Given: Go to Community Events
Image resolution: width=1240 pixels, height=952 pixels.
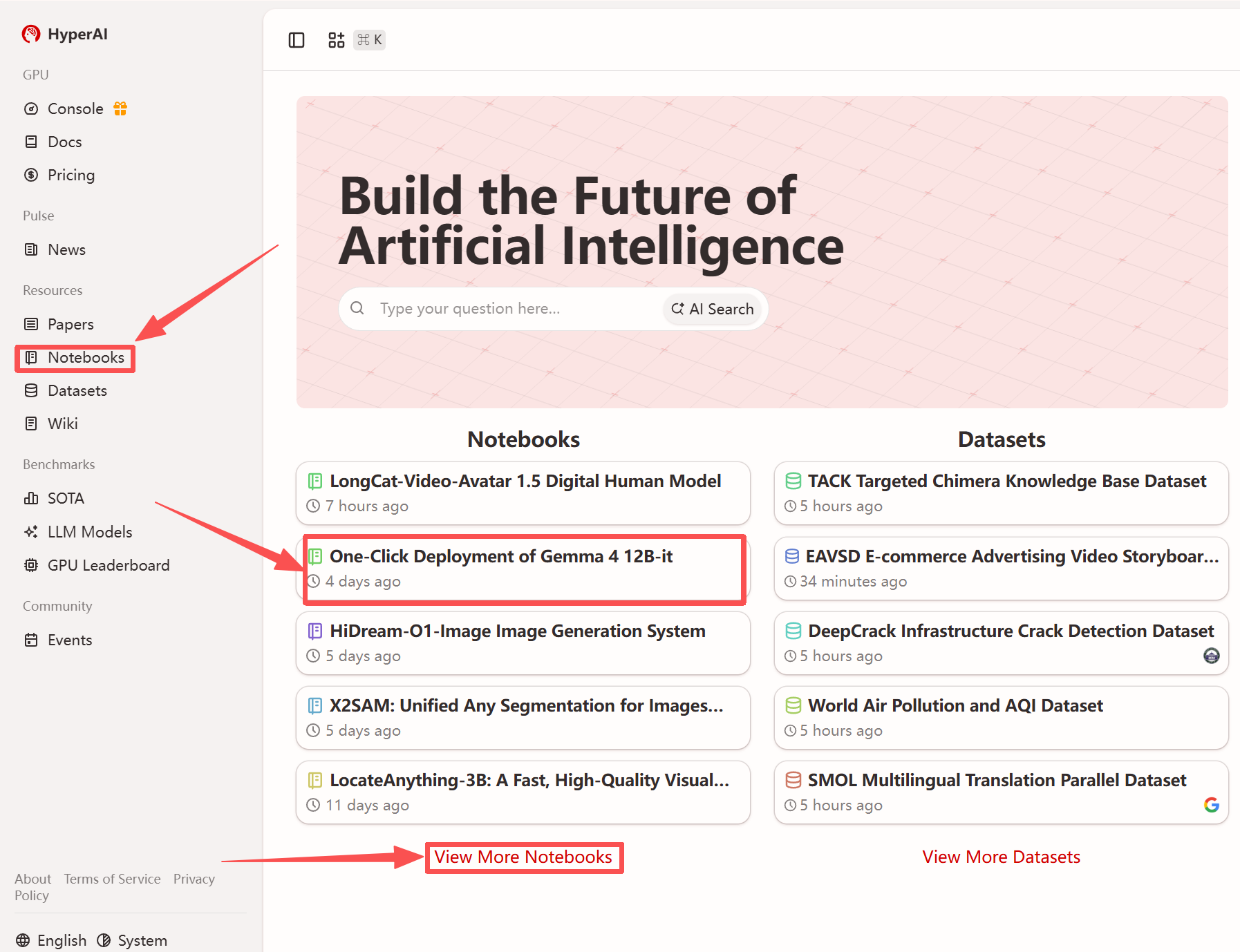Looking at the screenshot, I should coord(70,640).
